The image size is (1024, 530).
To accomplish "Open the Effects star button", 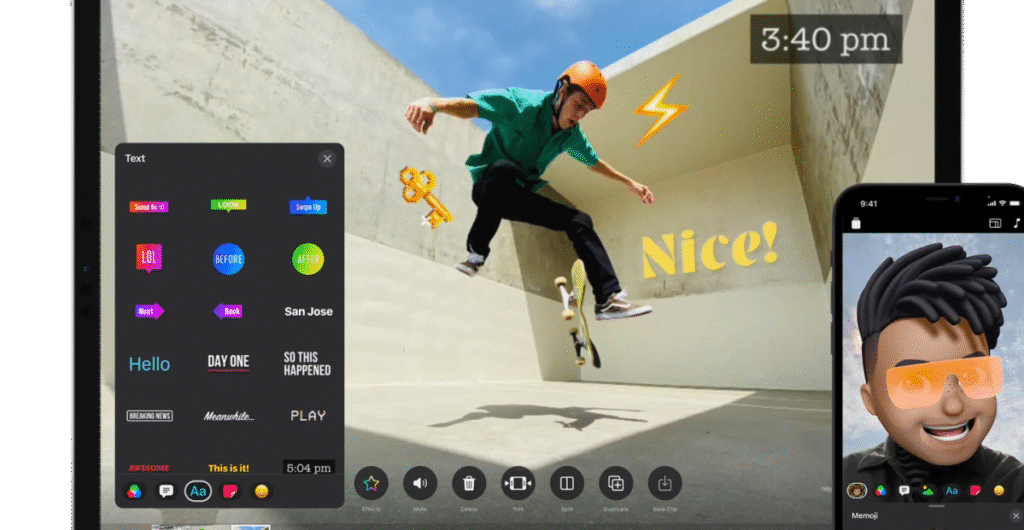I will coord(371,484).
